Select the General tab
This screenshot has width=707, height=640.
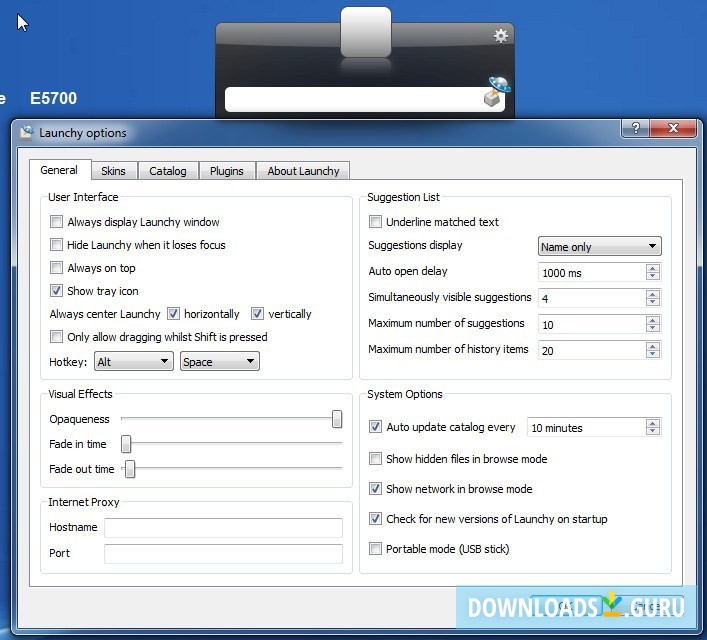click(59, 170)
